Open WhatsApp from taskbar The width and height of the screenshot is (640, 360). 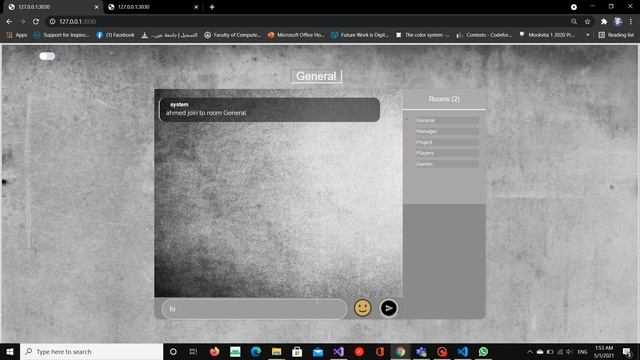coord(483,351)
